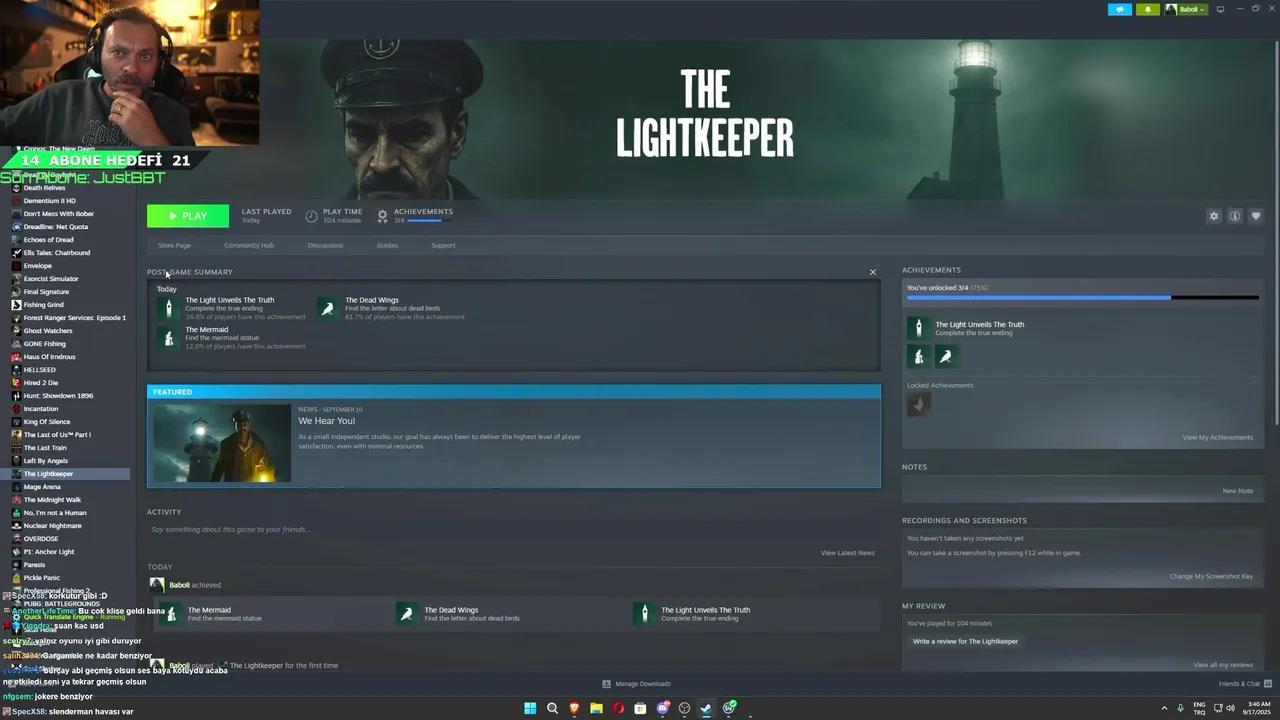
Task: Open Baboli's avatar in today's activity
Action: coord(157,585)
